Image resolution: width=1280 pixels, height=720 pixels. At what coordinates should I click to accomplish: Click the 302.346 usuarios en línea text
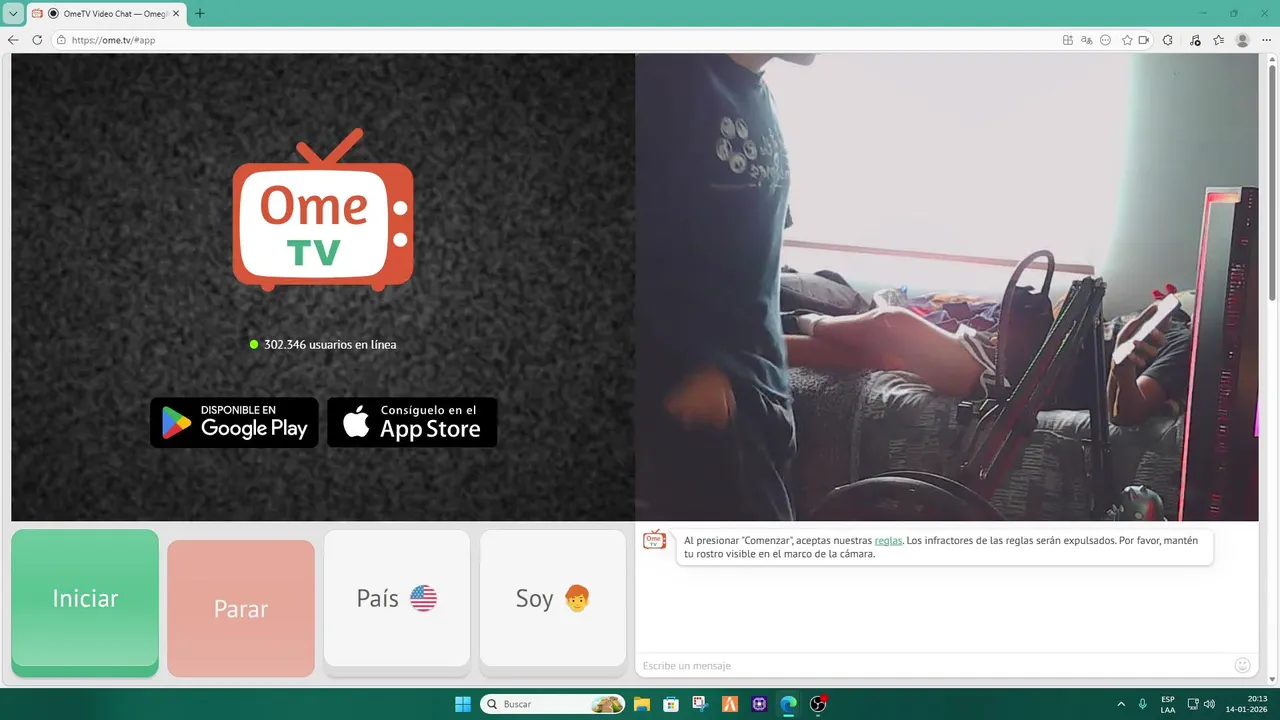click(x=330, y=344)
